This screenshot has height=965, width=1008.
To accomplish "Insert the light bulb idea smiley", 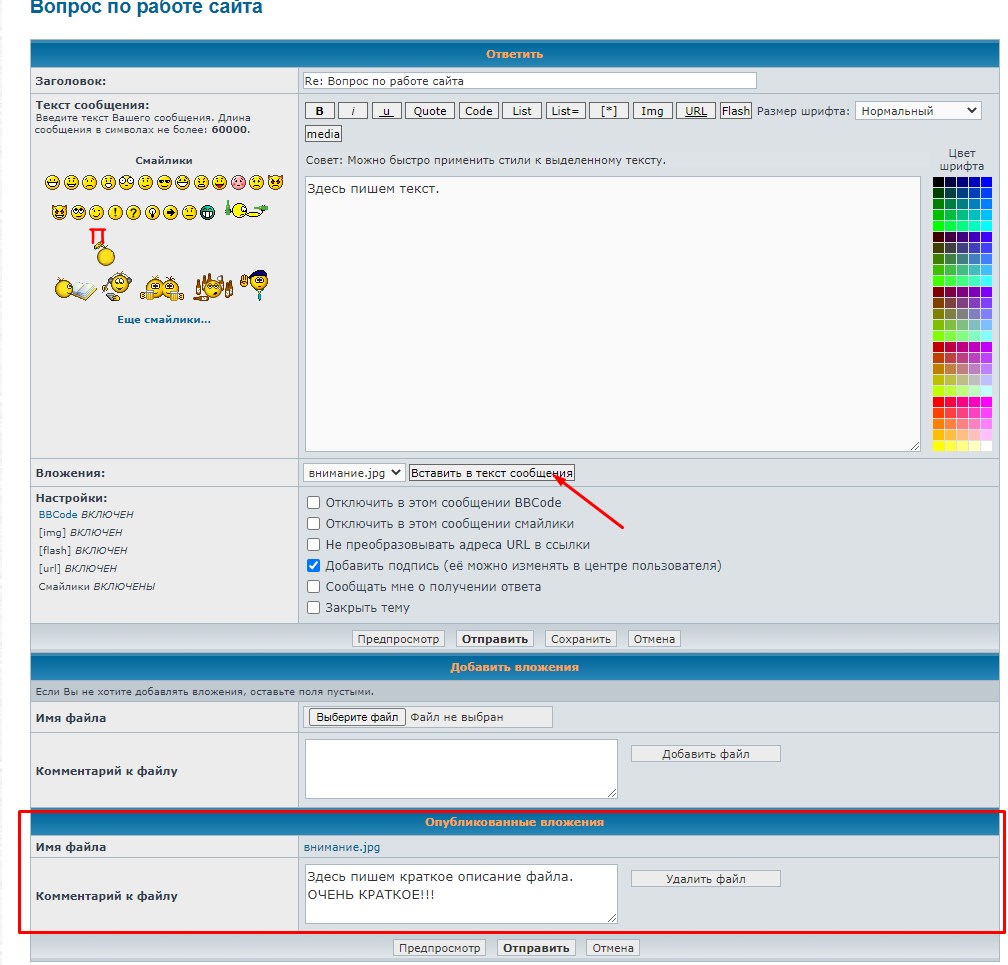I will 152,212.
